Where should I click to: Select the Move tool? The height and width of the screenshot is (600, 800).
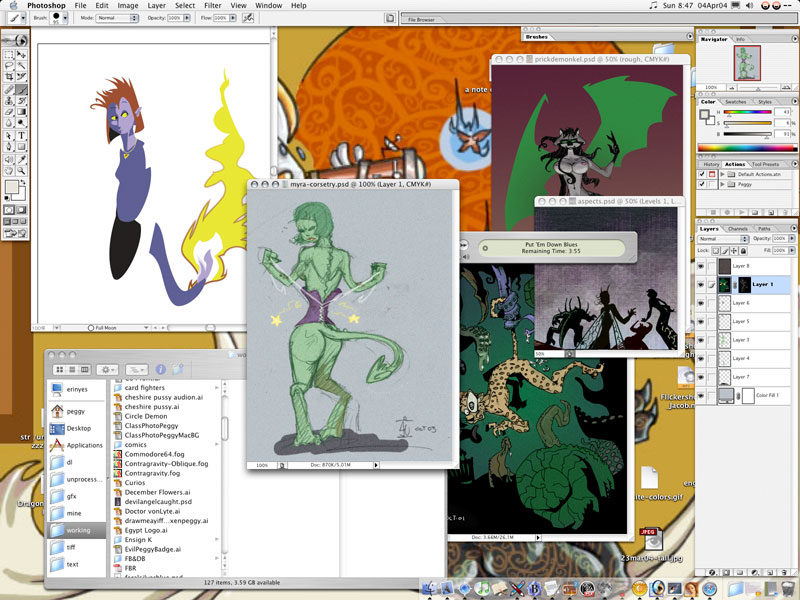pos(21,54)
